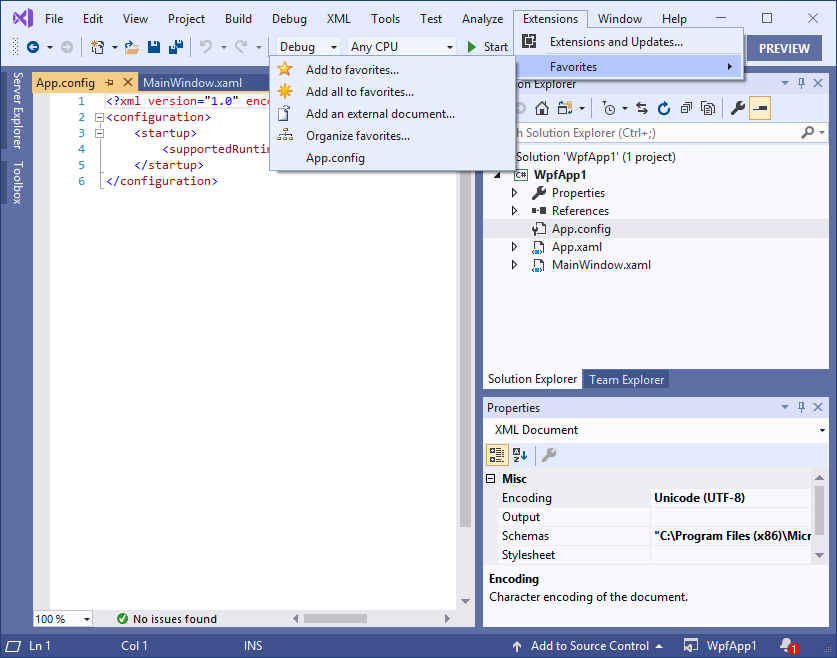This screenshot has width=837, height=658.
Task: Click the notifications flag in status bar
Action: click(789, 646)
